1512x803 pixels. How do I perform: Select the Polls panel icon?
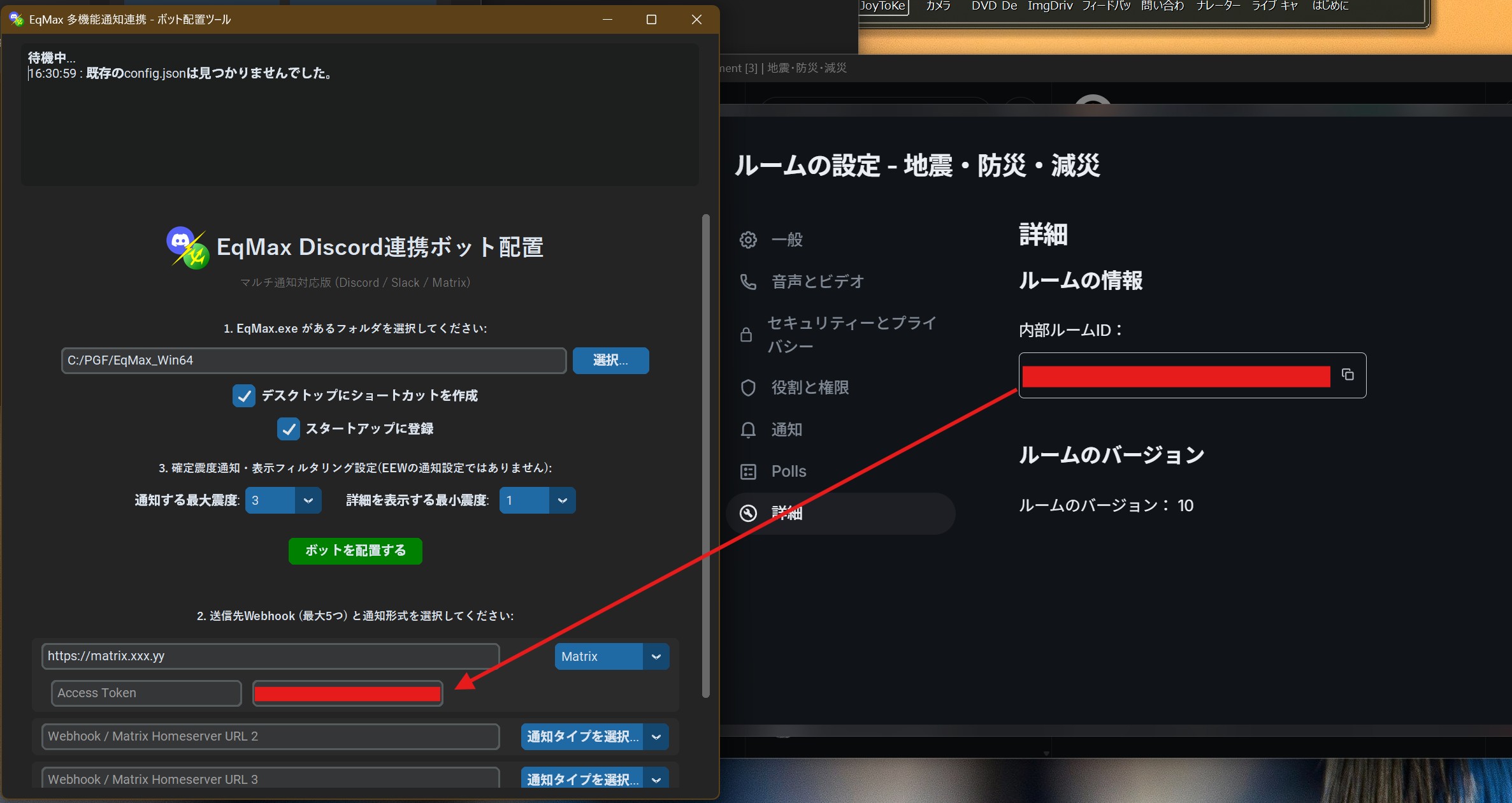(x=748, y=471)
